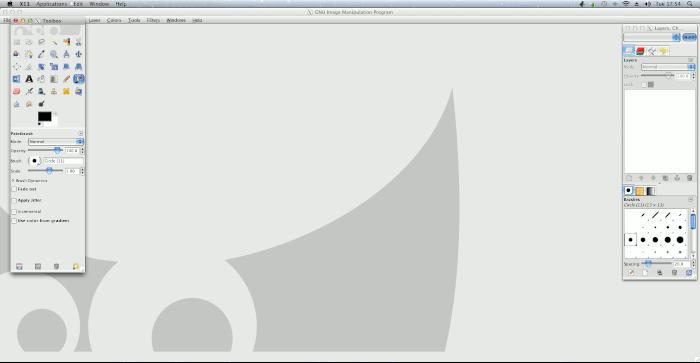Select the Paths tool

[x=29, y=54]
